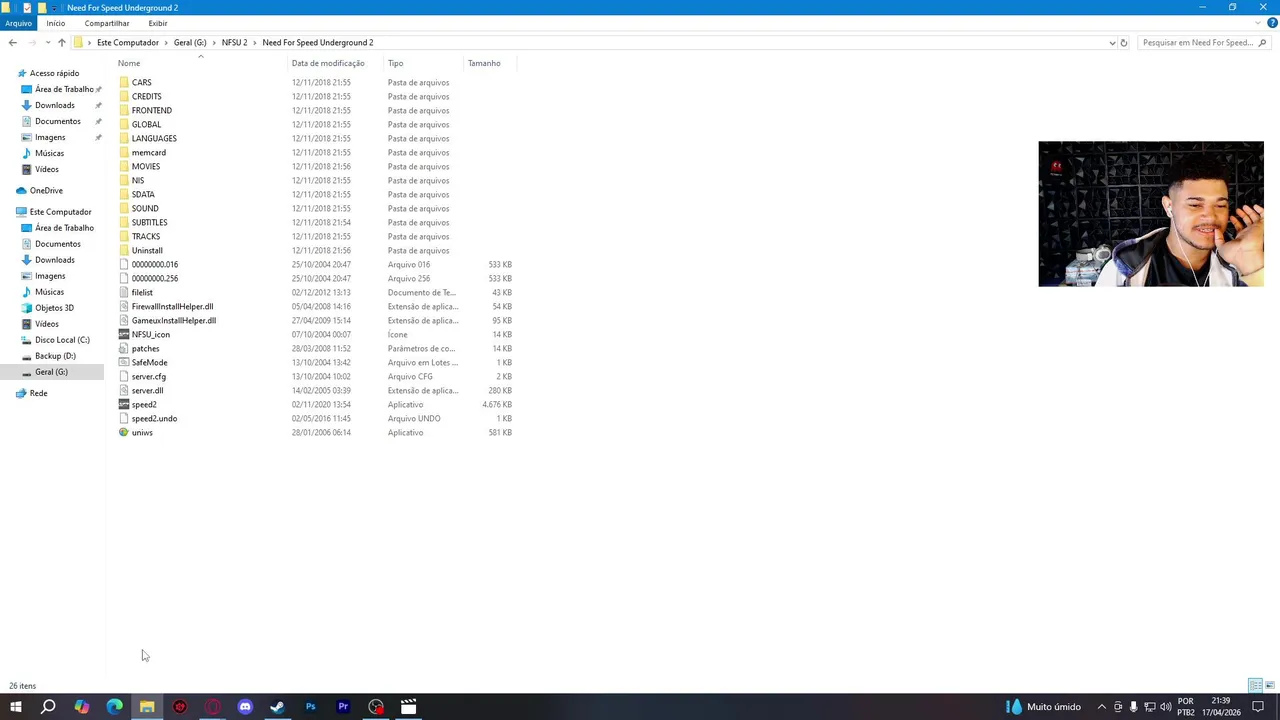
Task: Open Microsoft Edge from the taskbar
Action: pyautogui.click(x=114, y=707)
